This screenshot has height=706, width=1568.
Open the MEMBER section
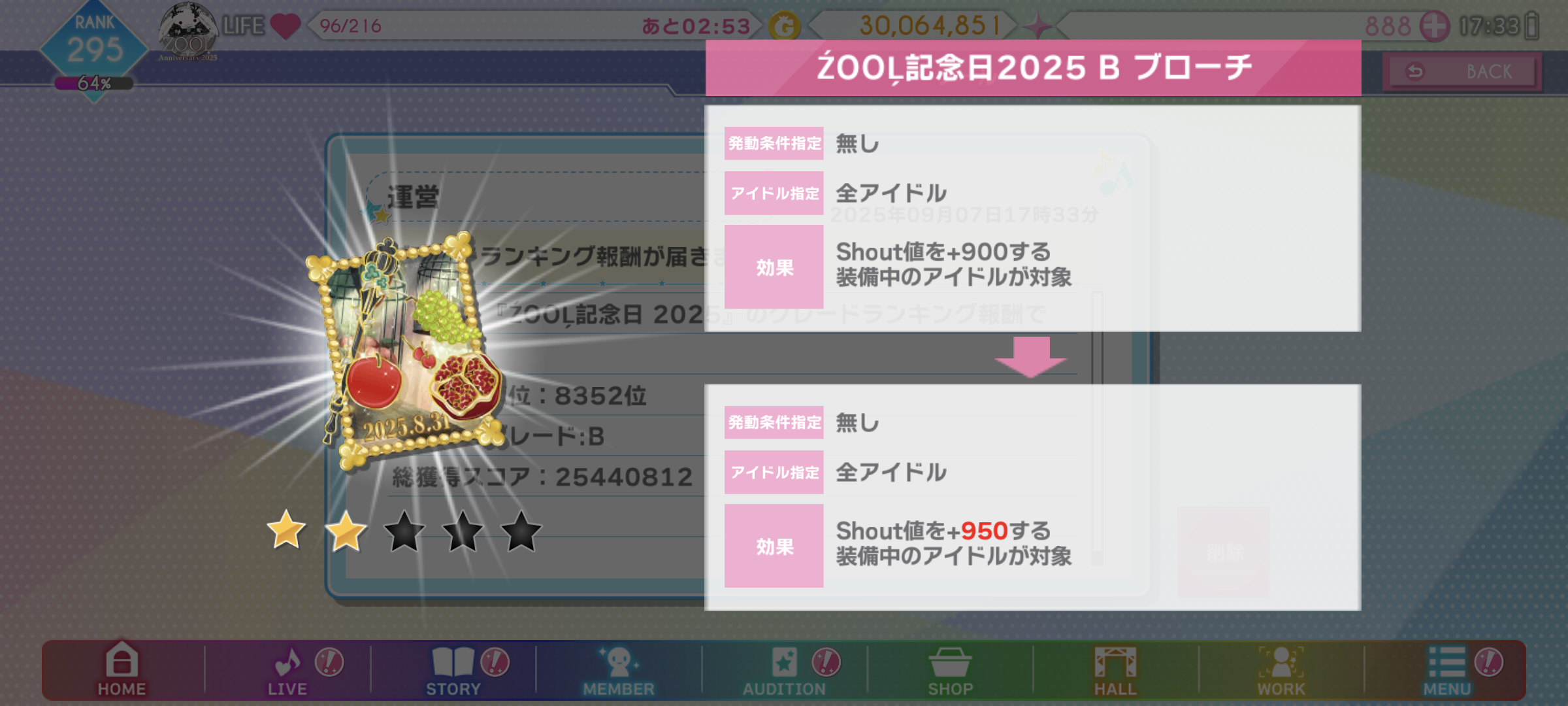click(618, 670)
